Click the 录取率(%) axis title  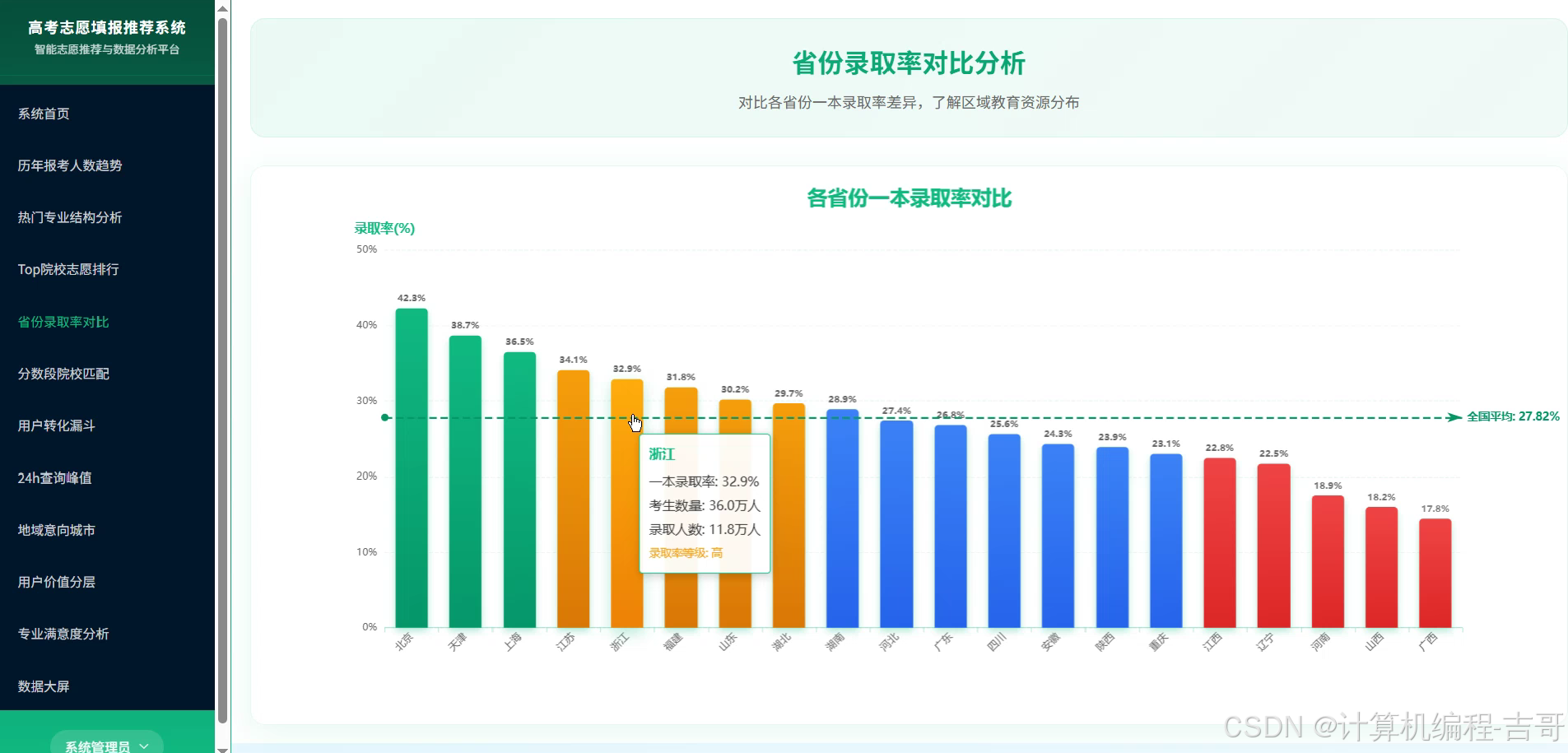click(384, 228)
